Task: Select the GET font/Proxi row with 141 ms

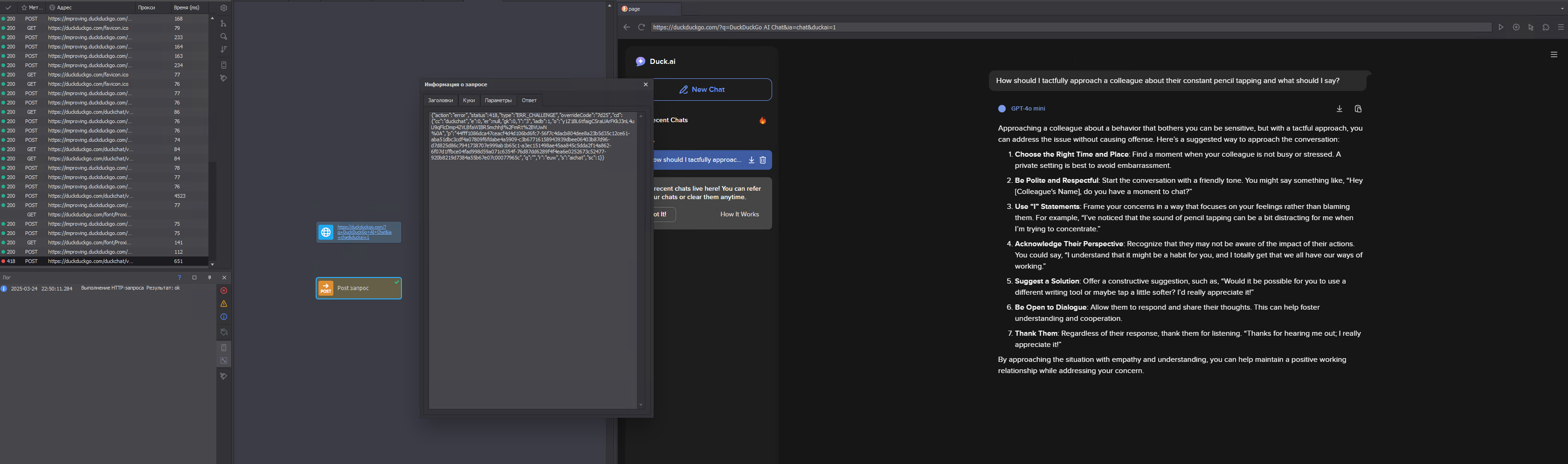Action: pos(105,242)
